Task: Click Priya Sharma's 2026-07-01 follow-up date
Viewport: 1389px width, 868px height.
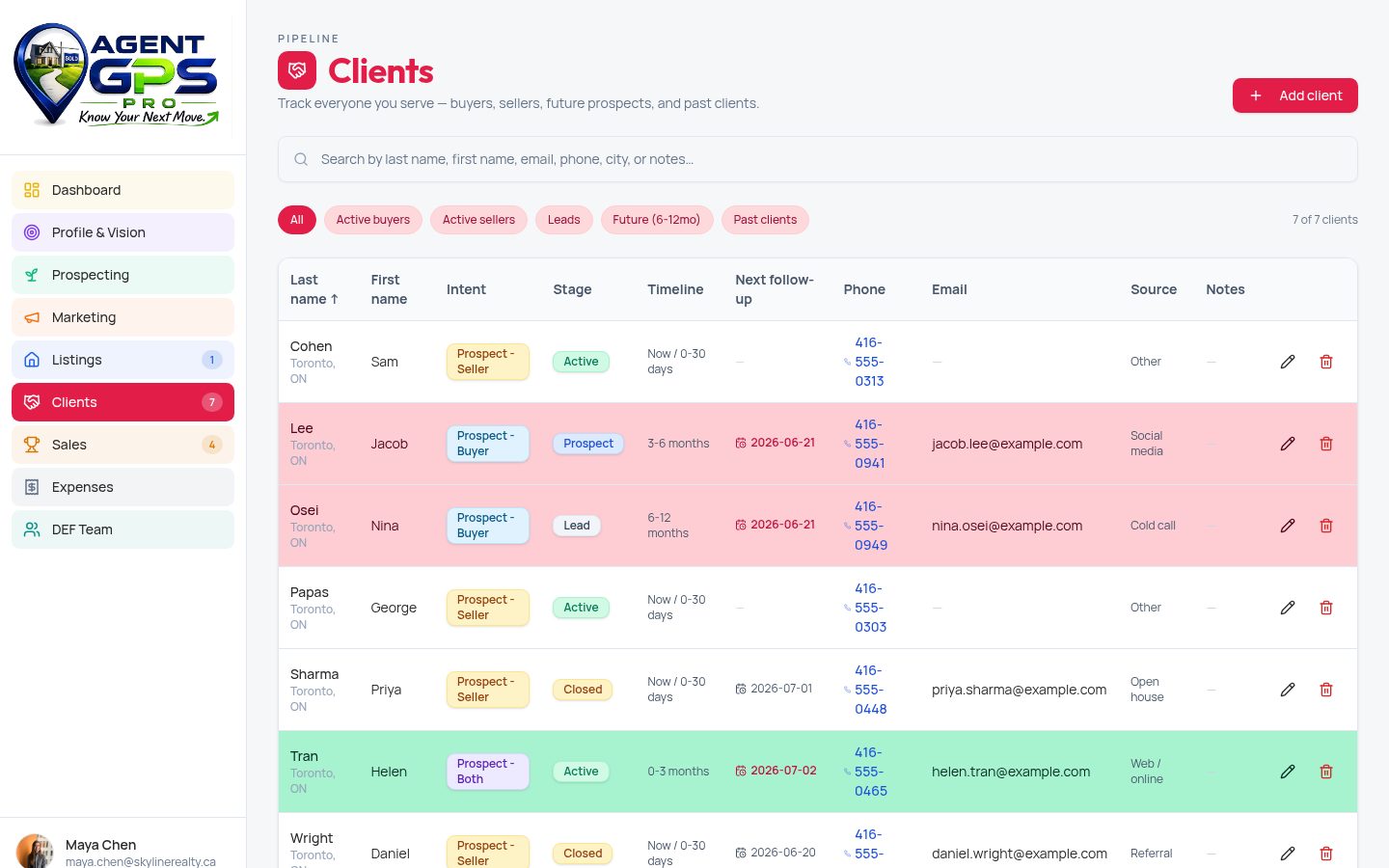Action: (x=774, y=689)
